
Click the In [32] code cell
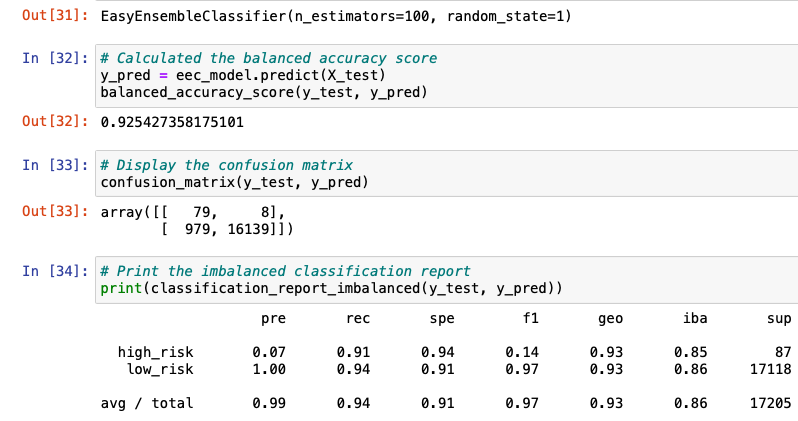[x=447, y=75]
